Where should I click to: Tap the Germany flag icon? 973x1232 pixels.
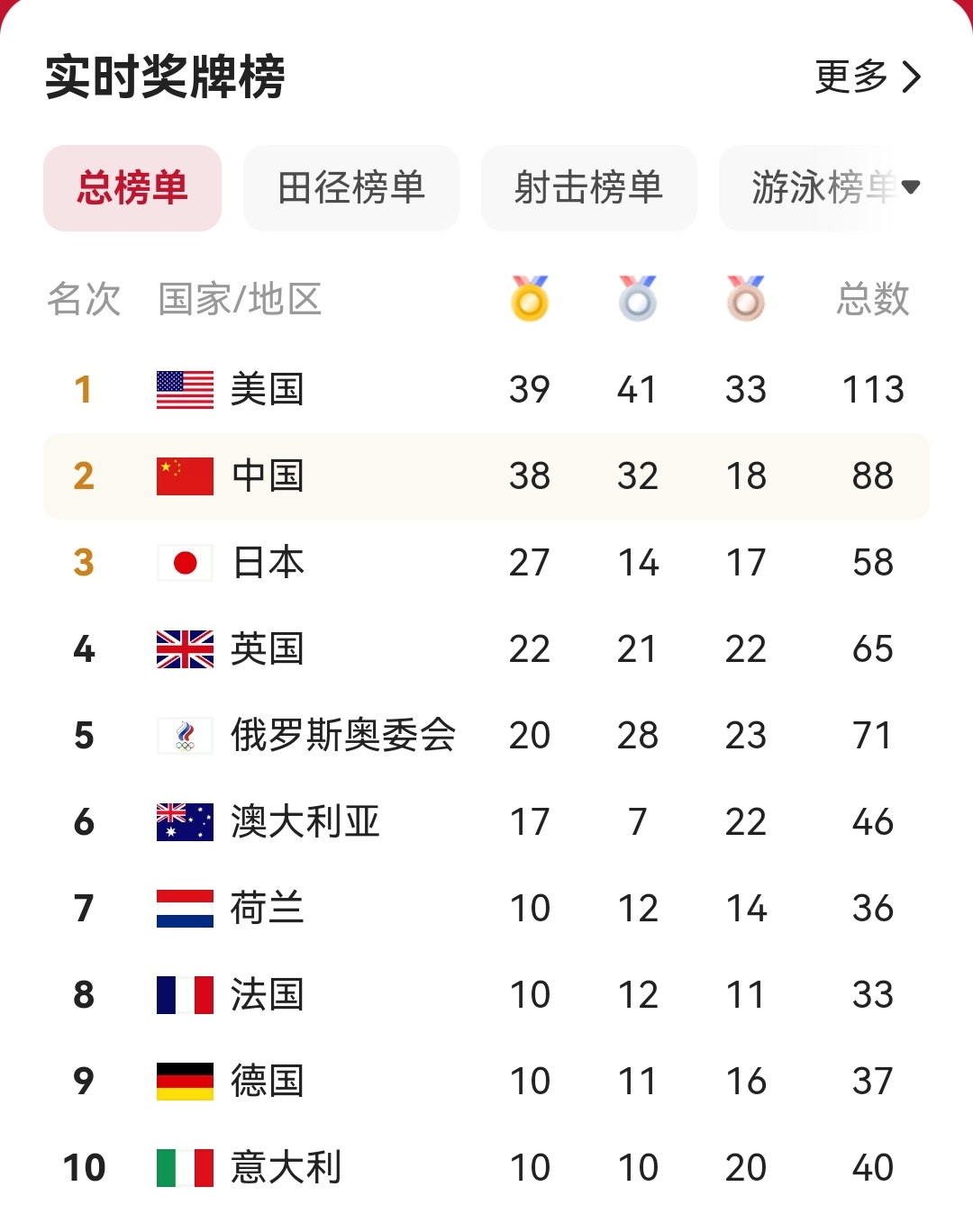[185, 1082]
